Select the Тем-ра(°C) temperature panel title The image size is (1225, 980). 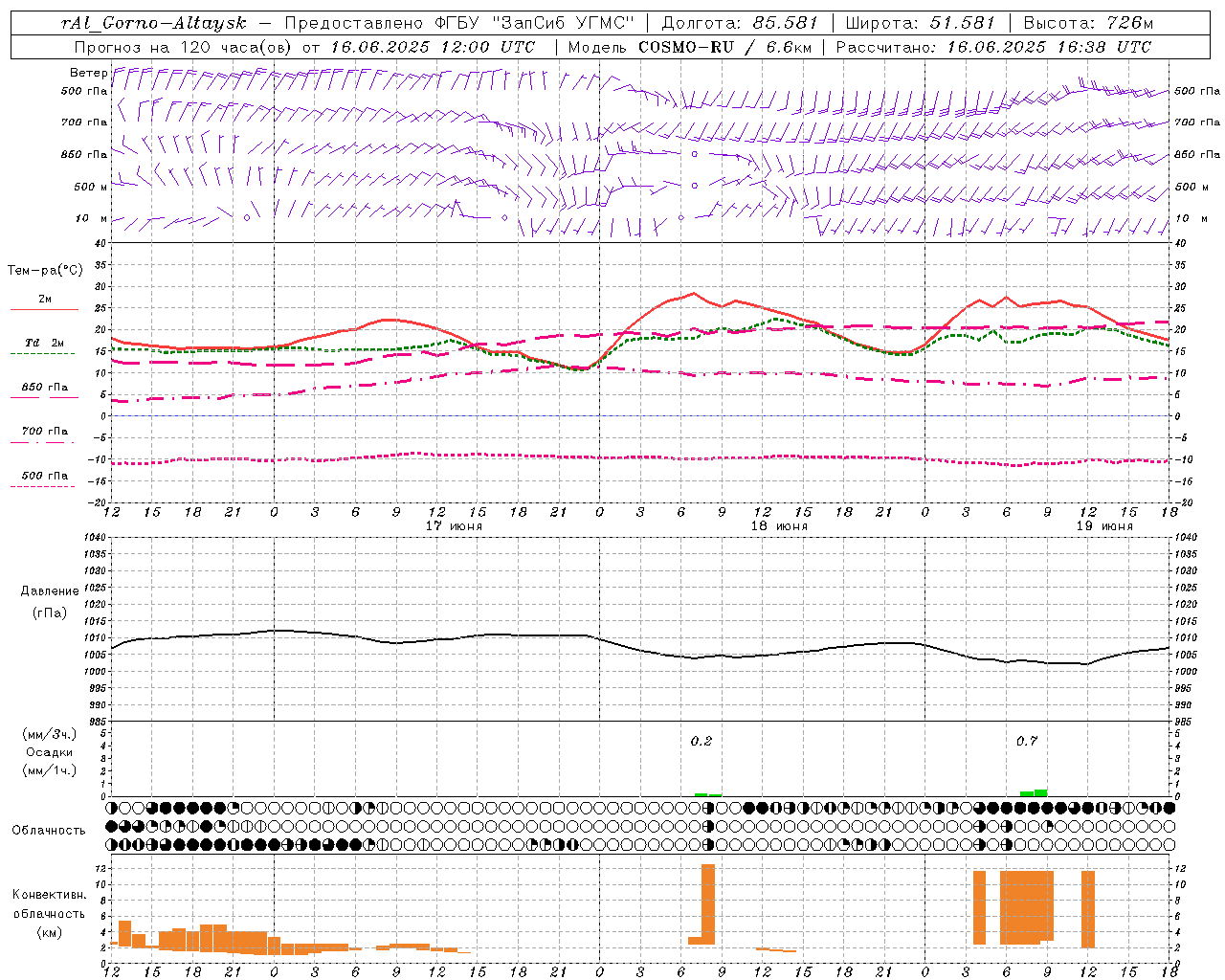pyautogui.click(x=45, y=271)
